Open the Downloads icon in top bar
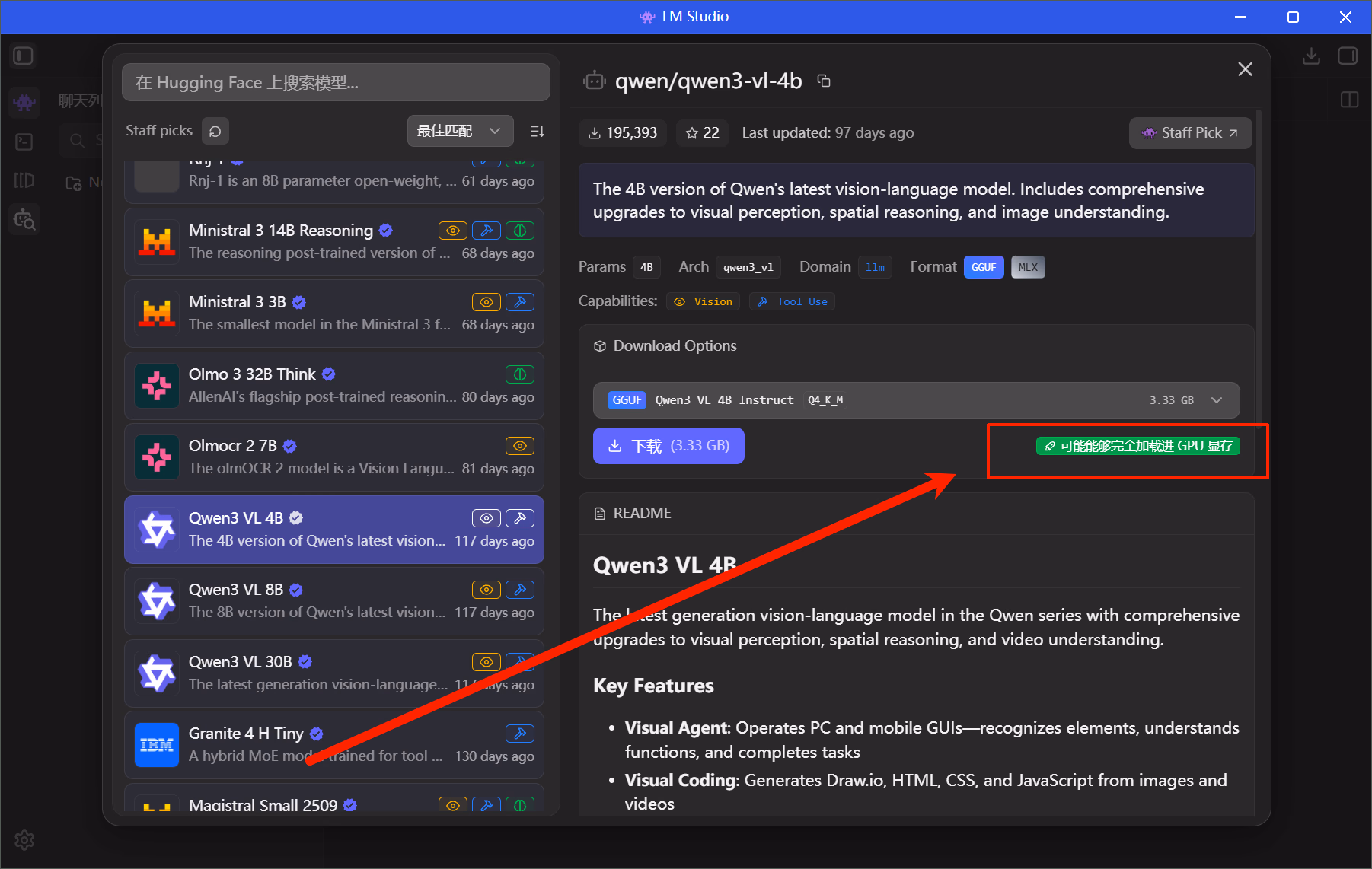The height and width of the screenshot is (869, 1372). (1311, 56)
